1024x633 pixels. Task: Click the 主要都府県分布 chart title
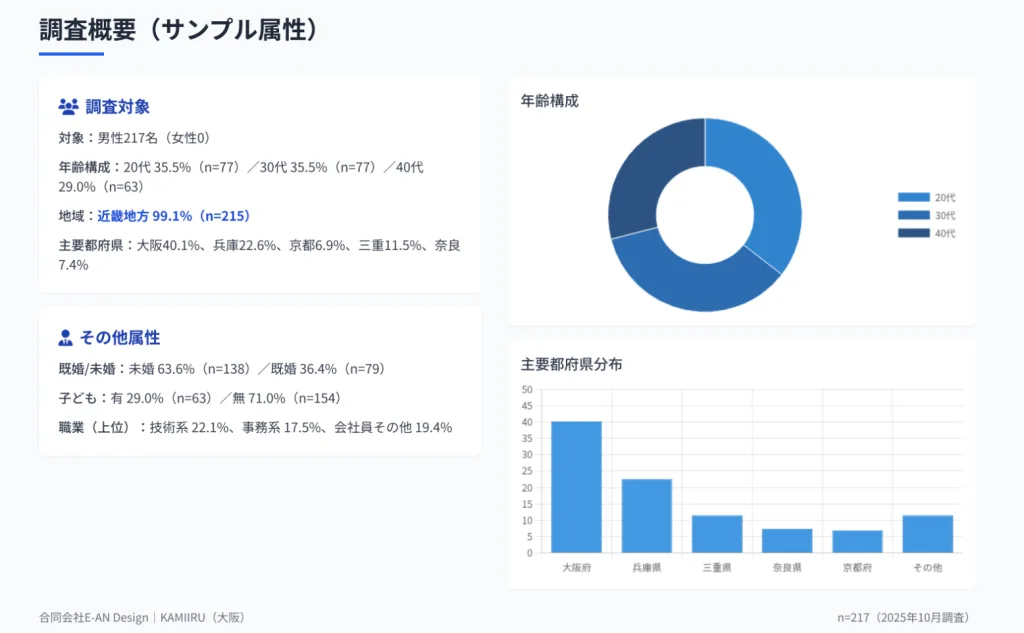[571, 365]
